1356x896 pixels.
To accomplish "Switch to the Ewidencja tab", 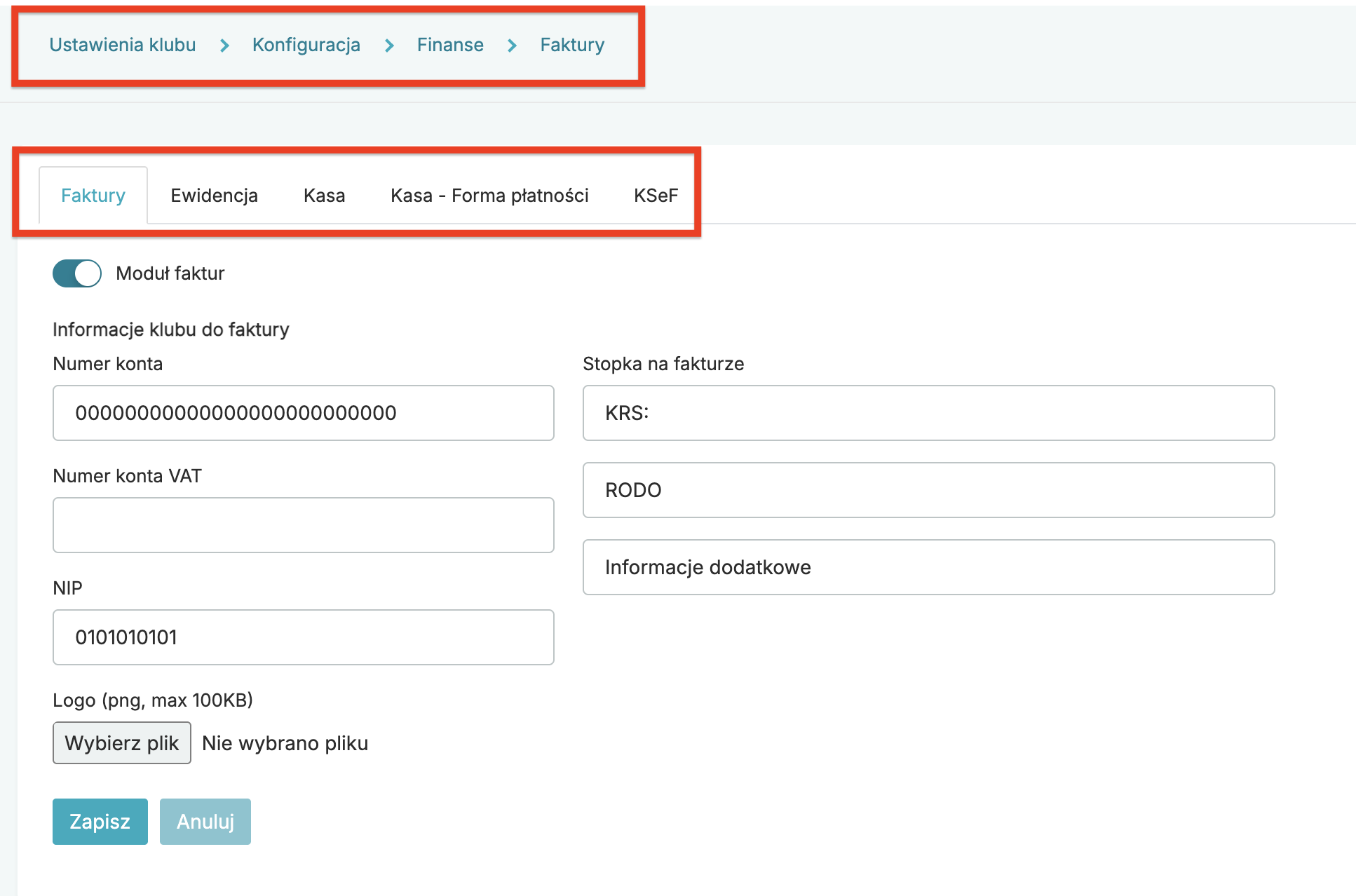I will pos(214,195).
